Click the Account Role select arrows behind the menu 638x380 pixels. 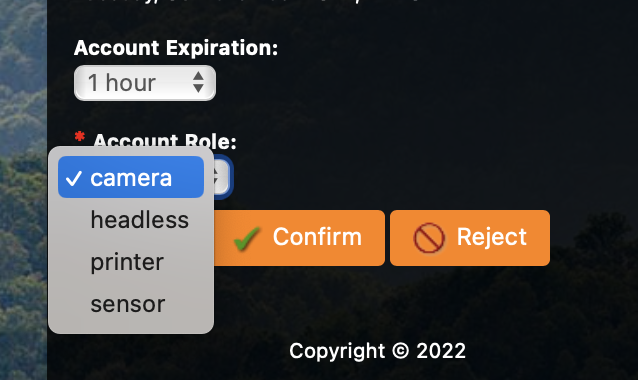222,178
